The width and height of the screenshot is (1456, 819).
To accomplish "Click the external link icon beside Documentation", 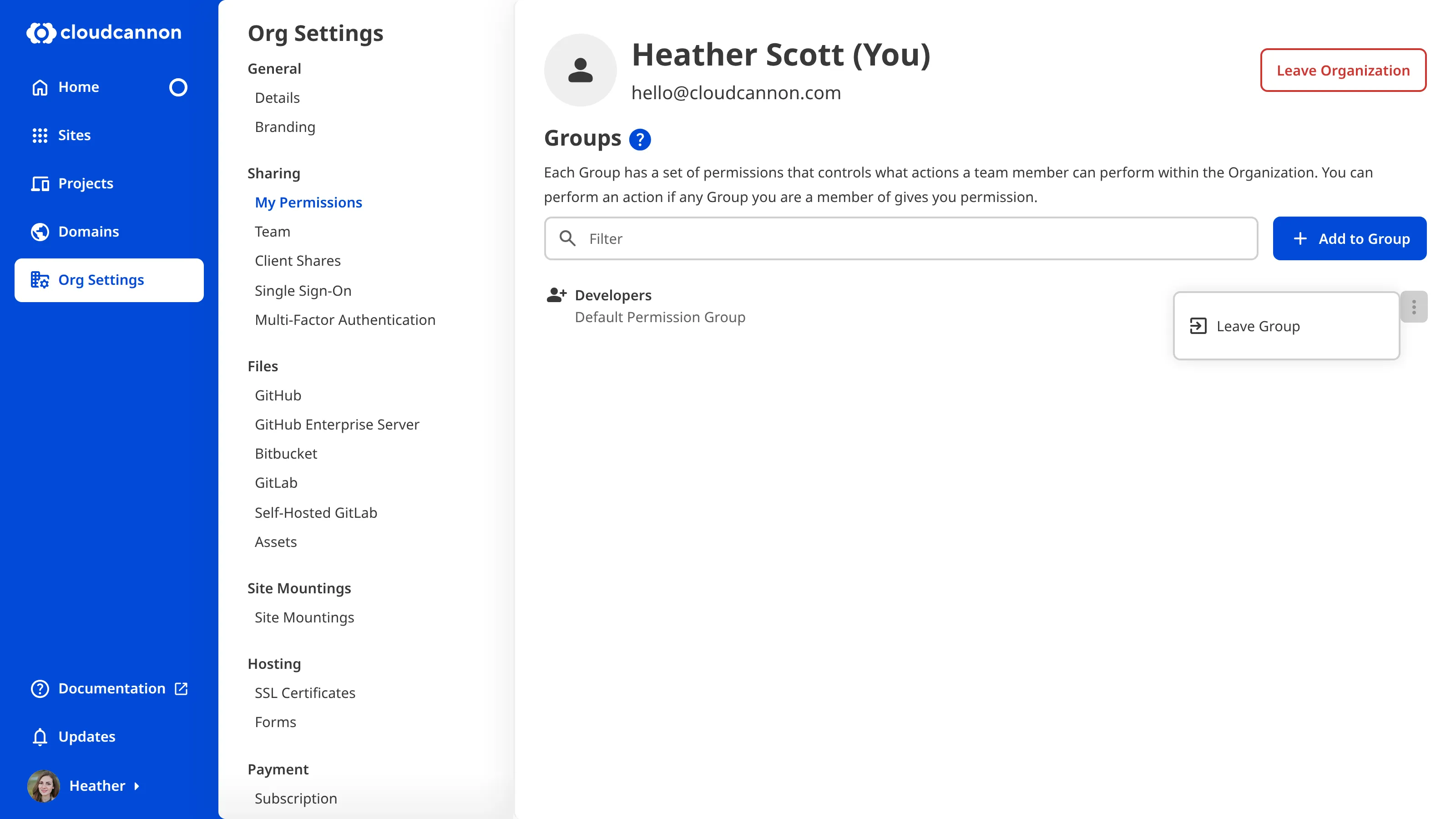I will 181,688.
